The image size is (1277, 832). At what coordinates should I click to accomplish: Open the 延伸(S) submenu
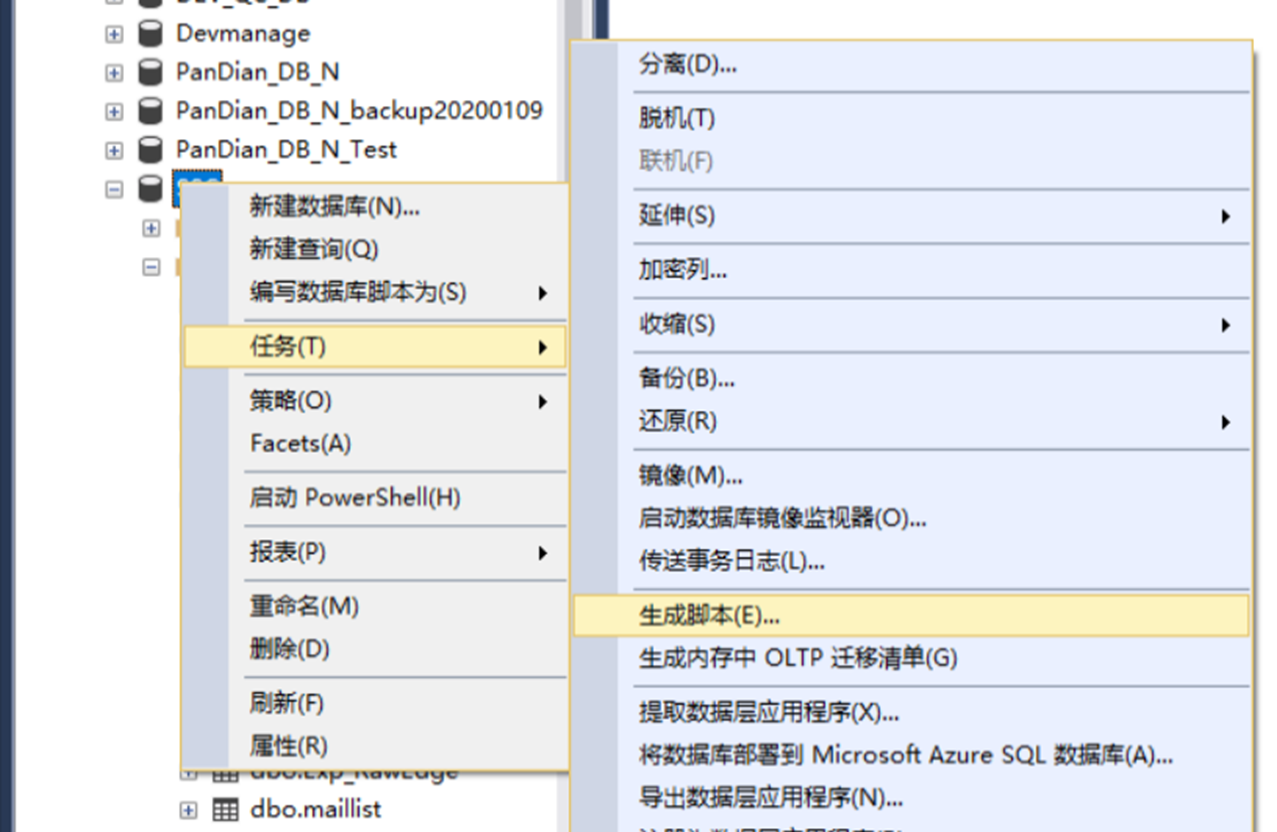[911, 215]
